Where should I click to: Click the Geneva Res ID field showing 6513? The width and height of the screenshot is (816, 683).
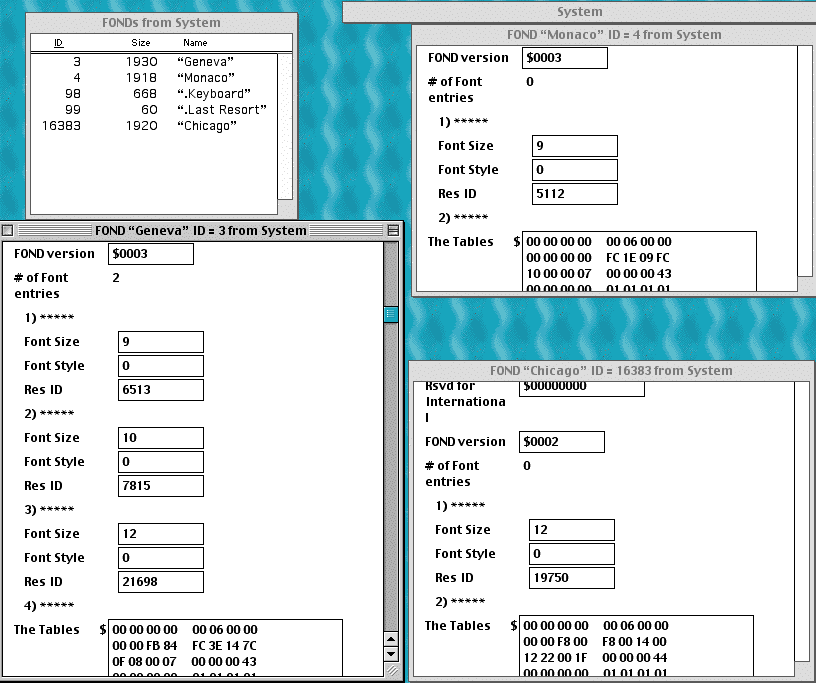[161, 390]
